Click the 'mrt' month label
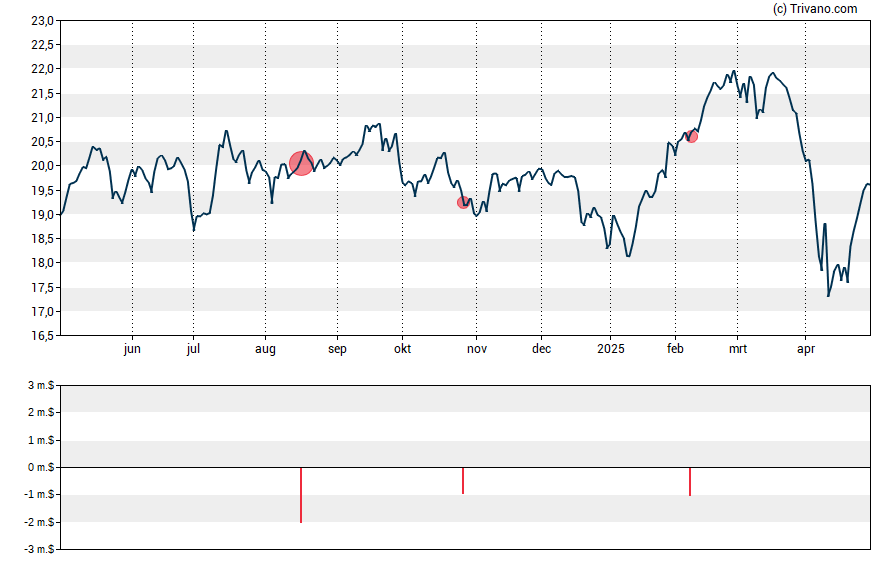Image resolution: width=888 pixels, height=565 pixels. tap(738, 349)
